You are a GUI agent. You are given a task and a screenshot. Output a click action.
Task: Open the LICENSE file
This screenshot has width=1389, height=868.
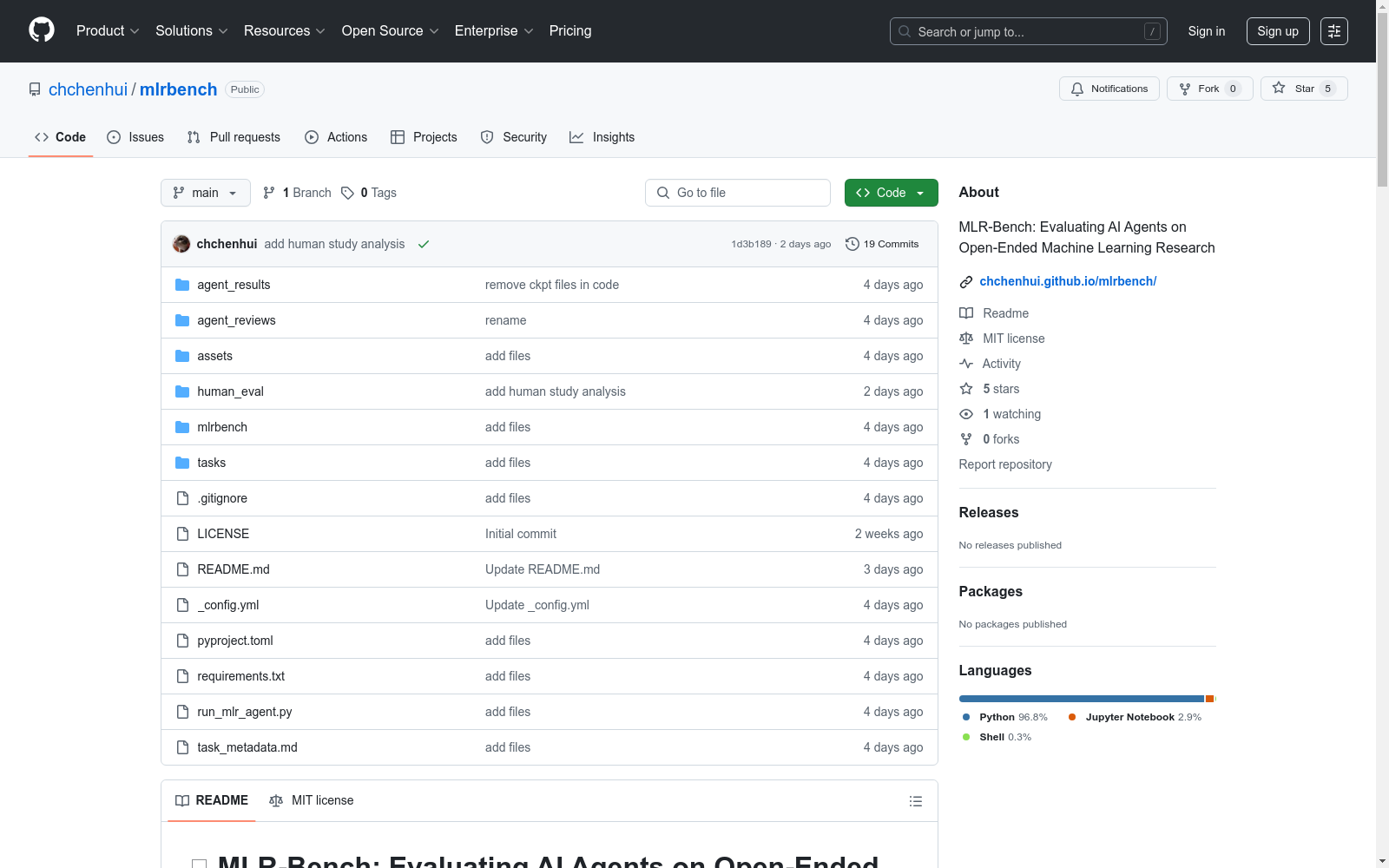click(223, 534)
